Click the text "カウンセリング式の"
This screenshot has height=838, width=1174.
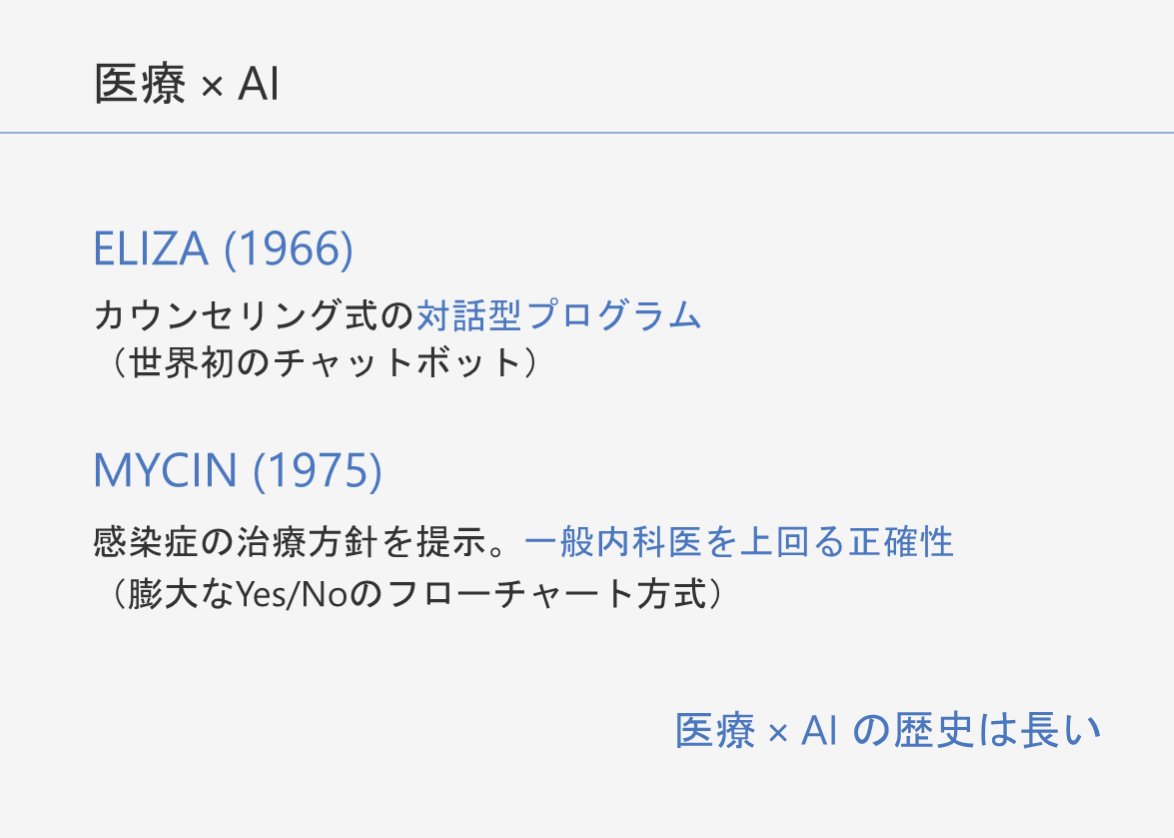pos(253,316)
